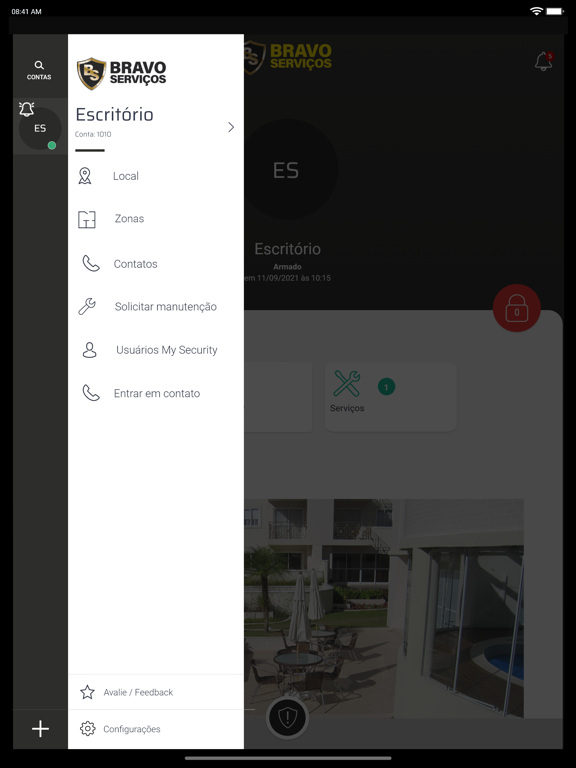
Task: Tap the wrench icon for maintenance
Action: (87, 306)
